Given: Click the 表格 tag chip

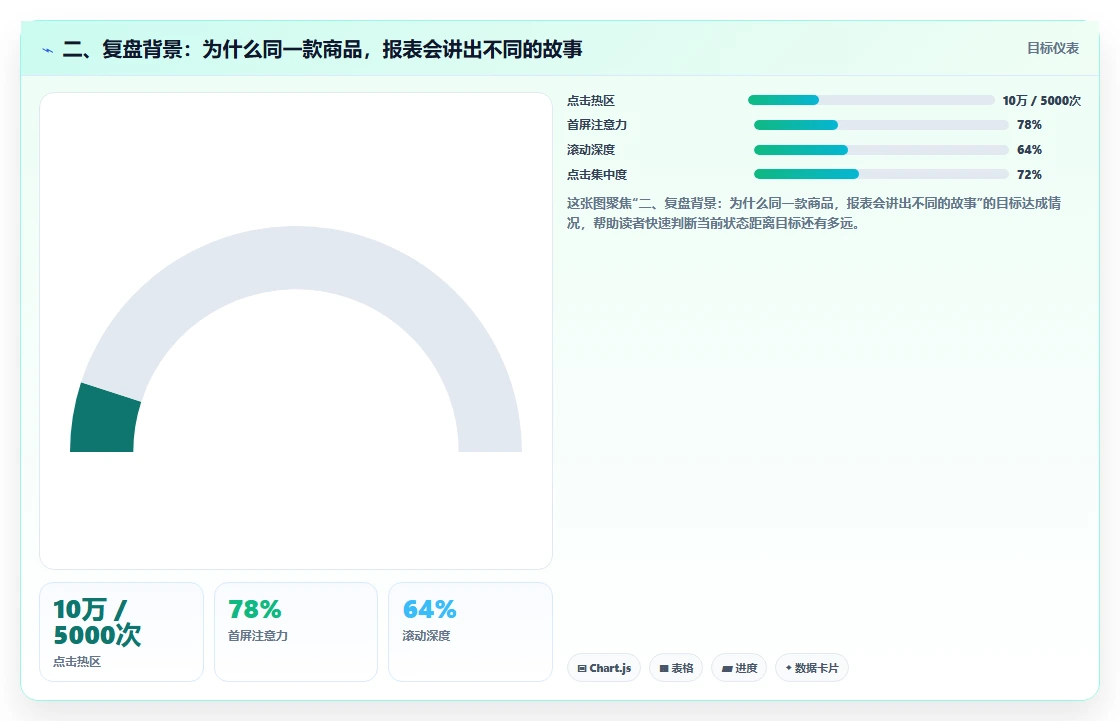Looking at the screenshot, I should coord(676,668).
